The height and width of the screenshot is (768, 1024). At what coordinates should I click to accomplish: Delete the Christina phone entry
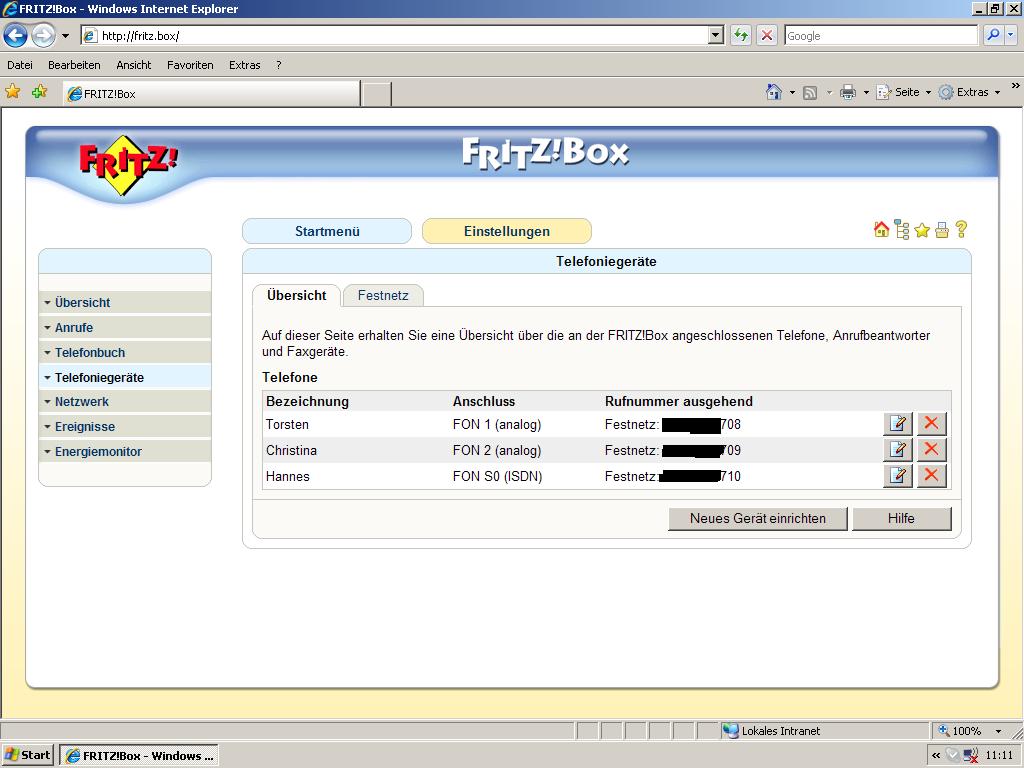932,450
